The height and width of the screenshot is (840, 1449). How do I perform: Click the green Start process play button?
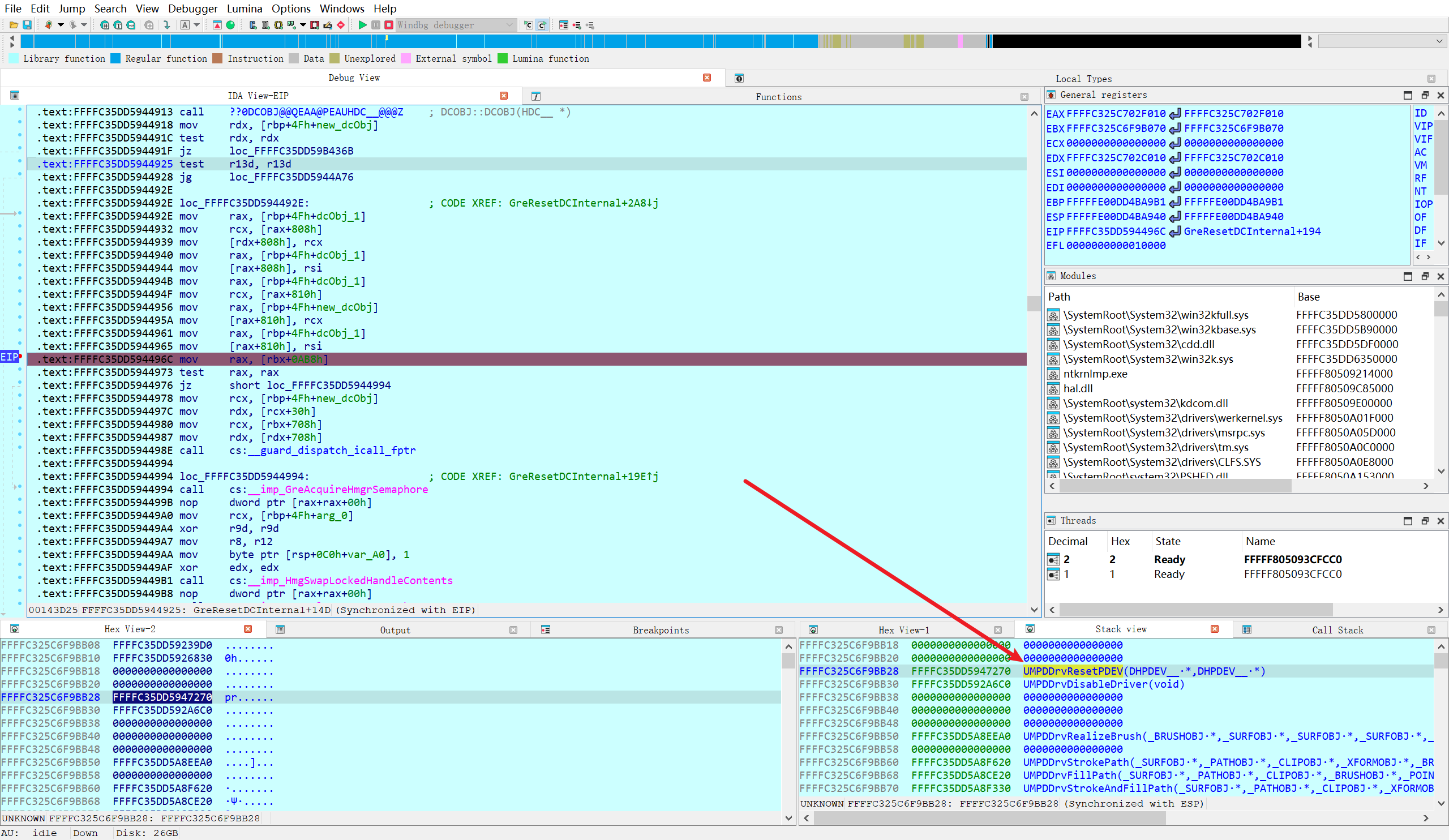pos(362,25)
